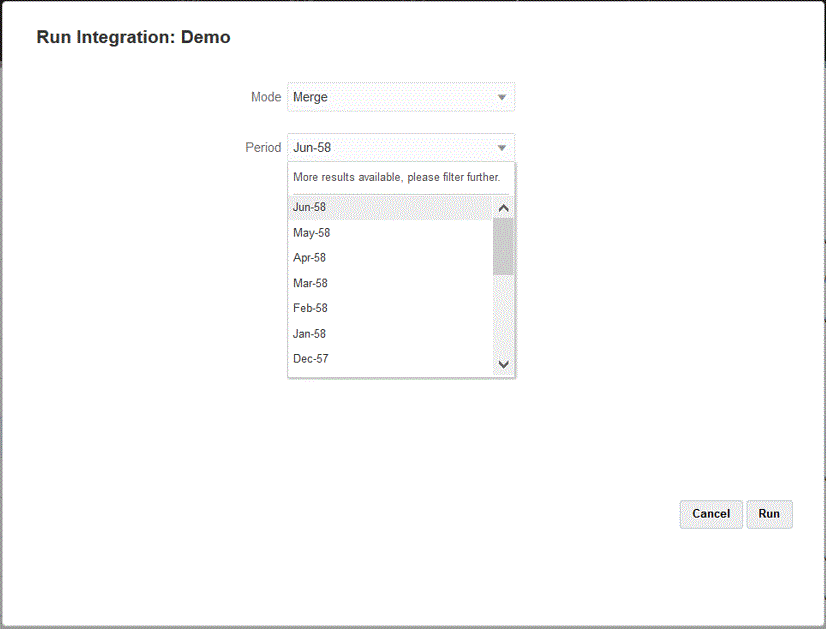The height and width of the screenshot is (629, 826).
Task: Click the Mode field showing Merge
Action: (390, 98)
